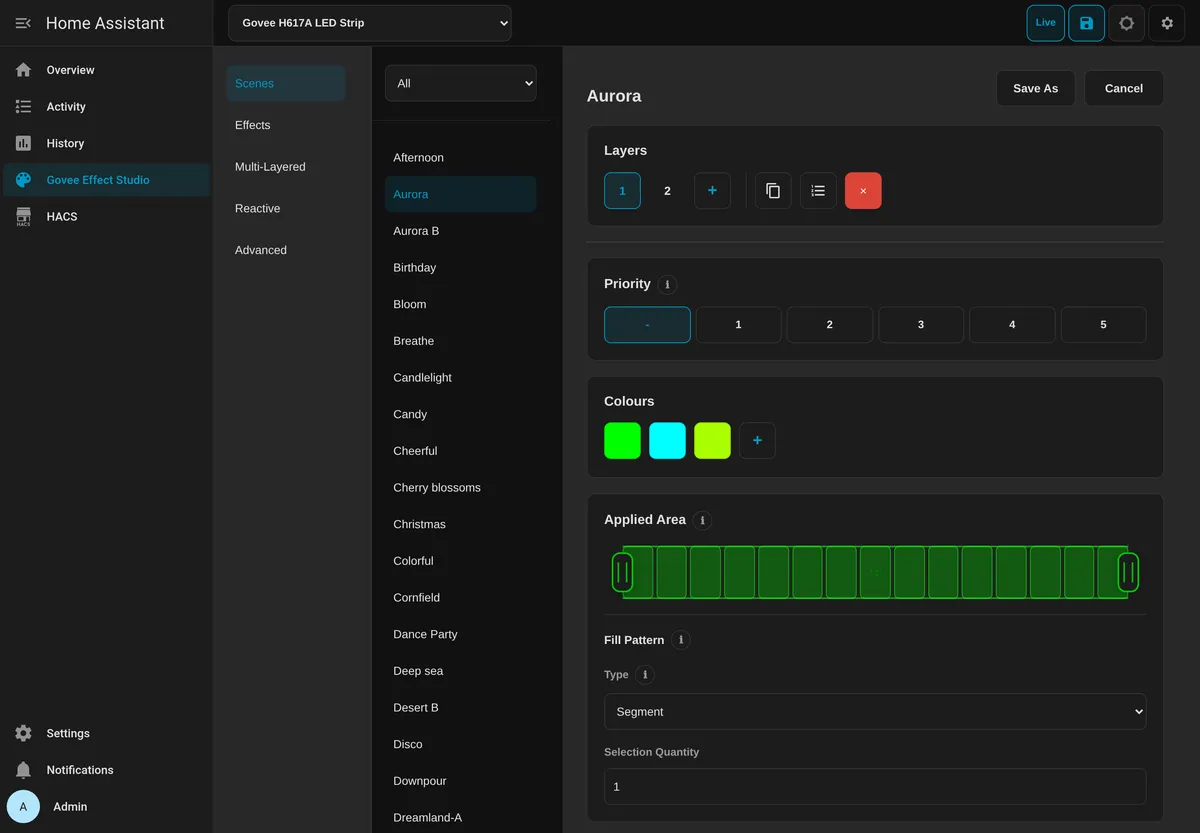Select the Cherry blossoms scene
This screenshot has height=833, width=1200.
click(461, 488)
